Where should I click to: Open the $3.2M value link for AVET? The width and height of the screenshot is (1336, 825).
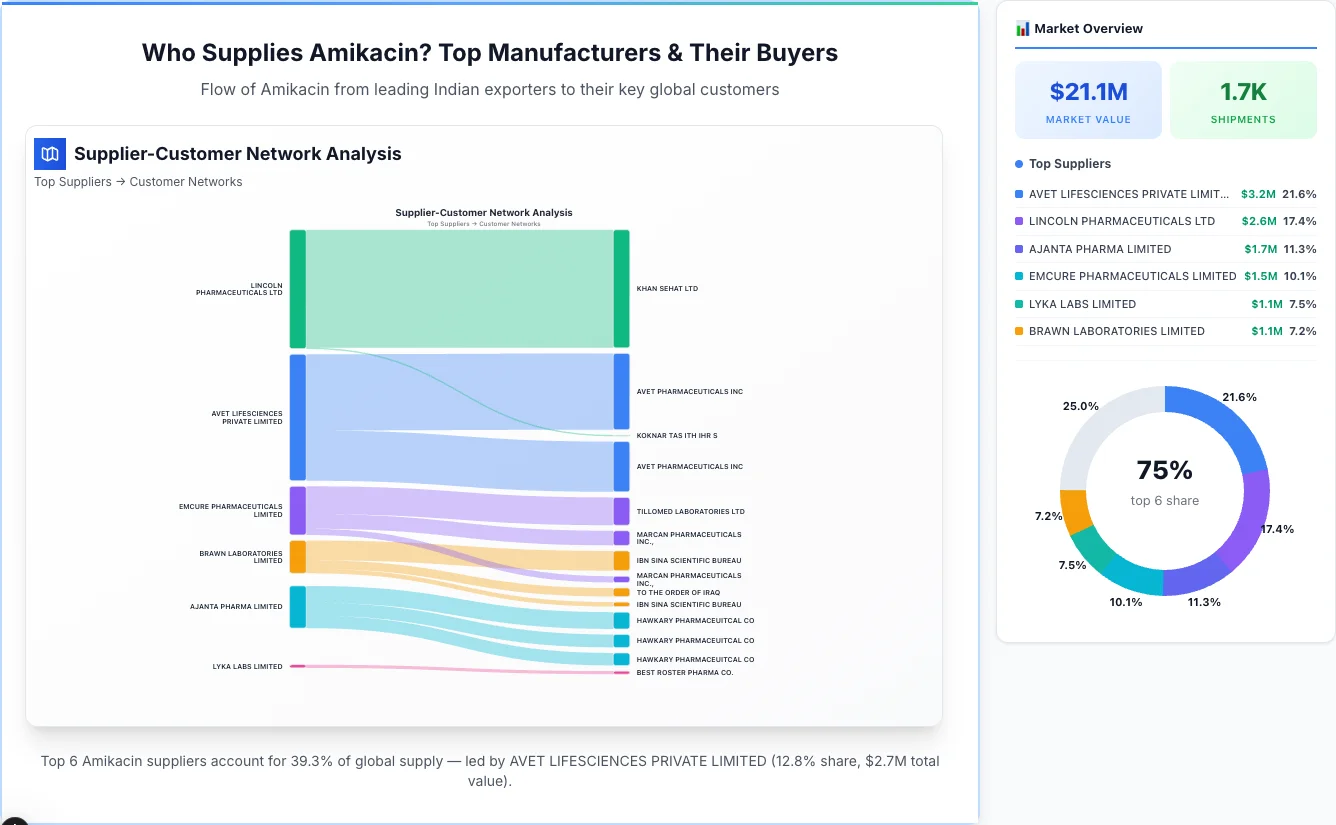coord(1256,194)
